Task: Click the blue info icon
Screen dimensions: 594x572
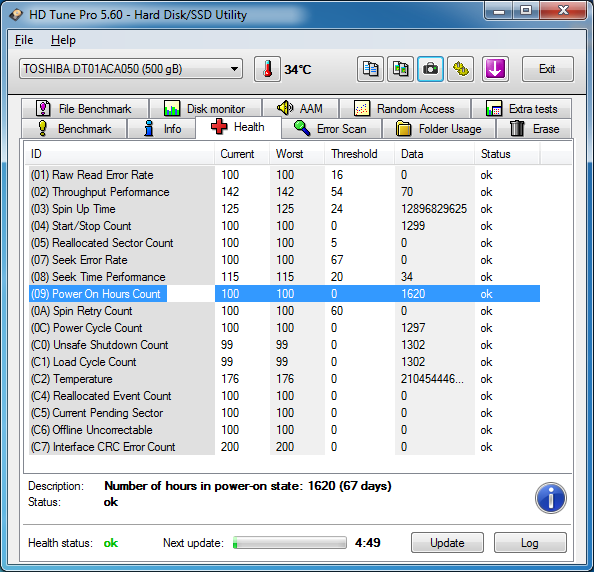Action: point(550,498)
